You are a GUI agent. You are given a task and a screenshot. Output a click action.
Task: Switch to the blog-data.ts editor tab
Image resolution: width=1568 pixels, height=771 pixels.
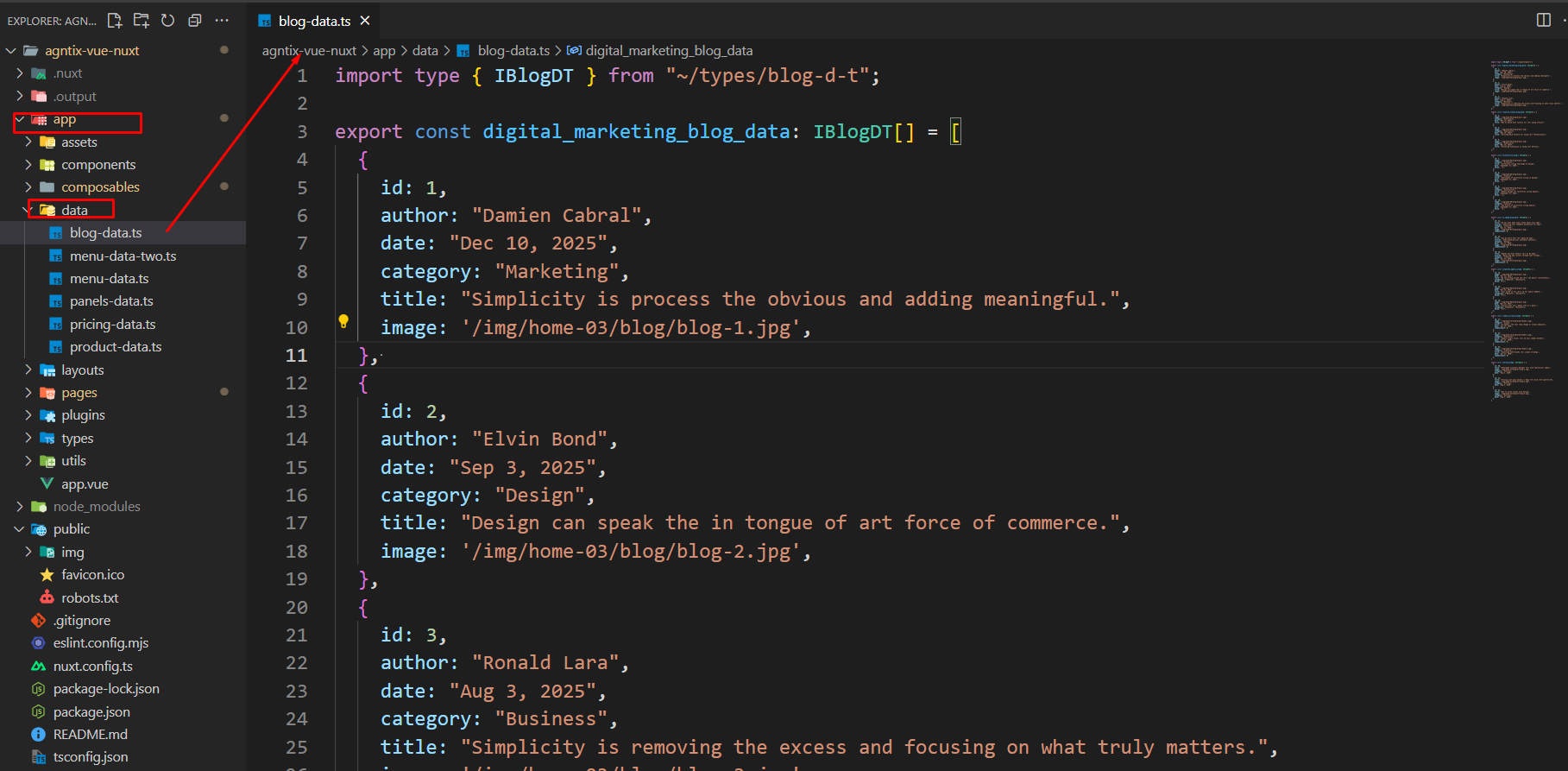313,21
